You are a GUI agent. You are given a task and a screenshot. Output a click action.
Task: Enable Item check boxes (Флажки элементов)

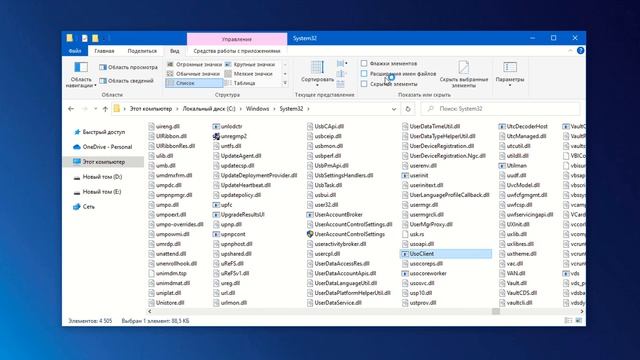tap(364, 64)
